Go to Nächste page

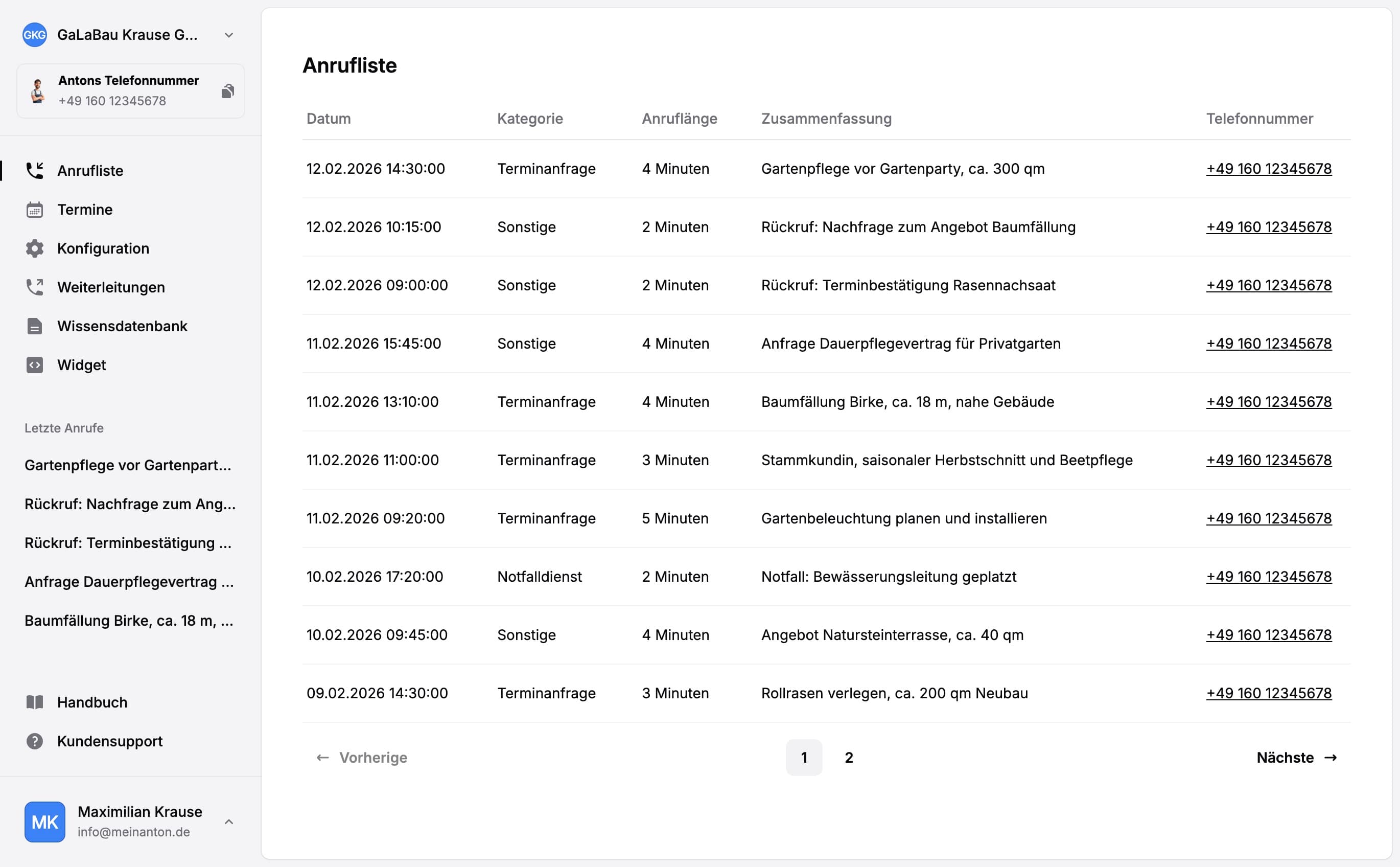(x=1296, y=757)
